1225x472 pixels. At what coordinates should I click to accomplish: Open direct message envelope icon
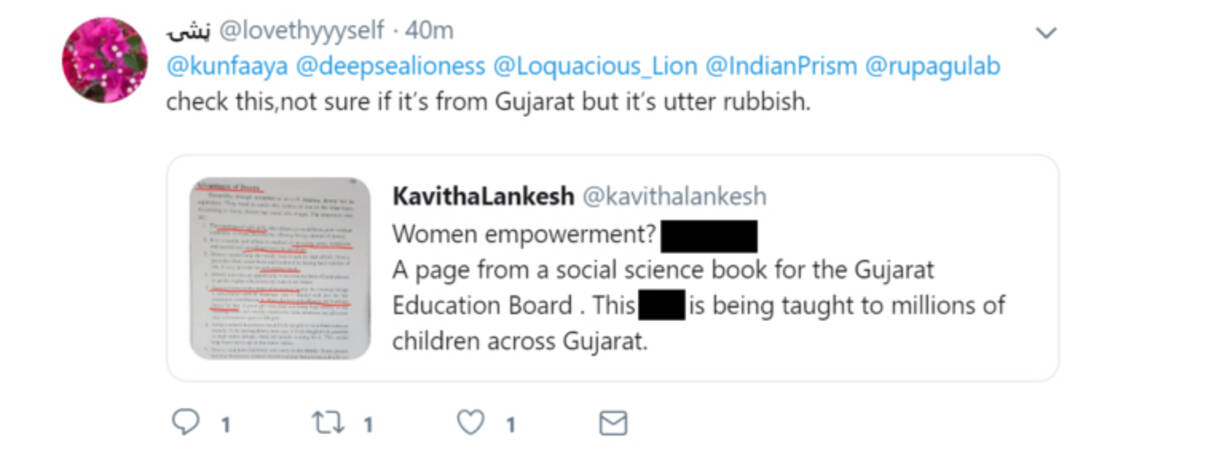[613, 424]
